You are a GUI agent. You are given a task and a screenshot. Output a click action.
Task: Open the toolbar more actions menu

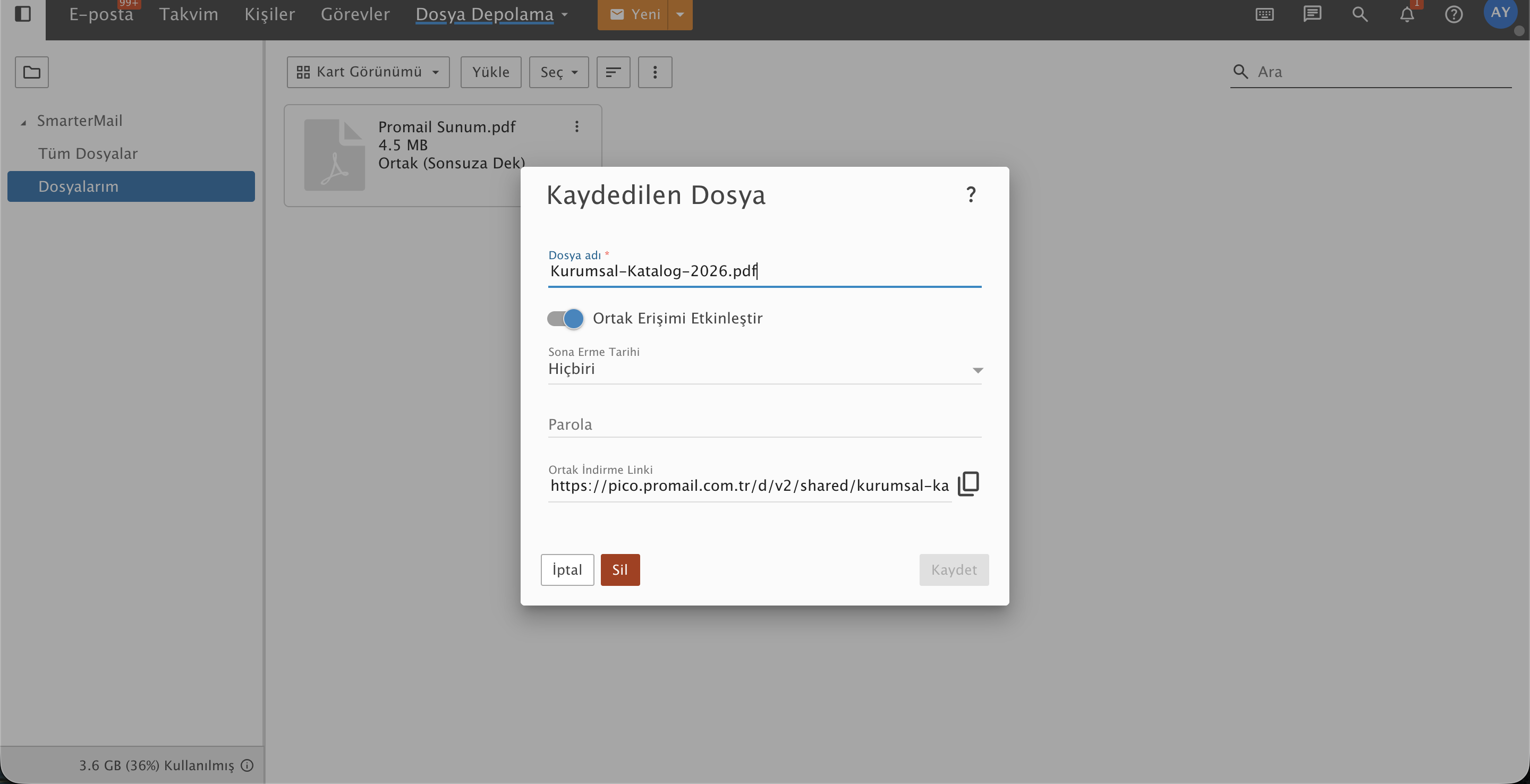655,72
